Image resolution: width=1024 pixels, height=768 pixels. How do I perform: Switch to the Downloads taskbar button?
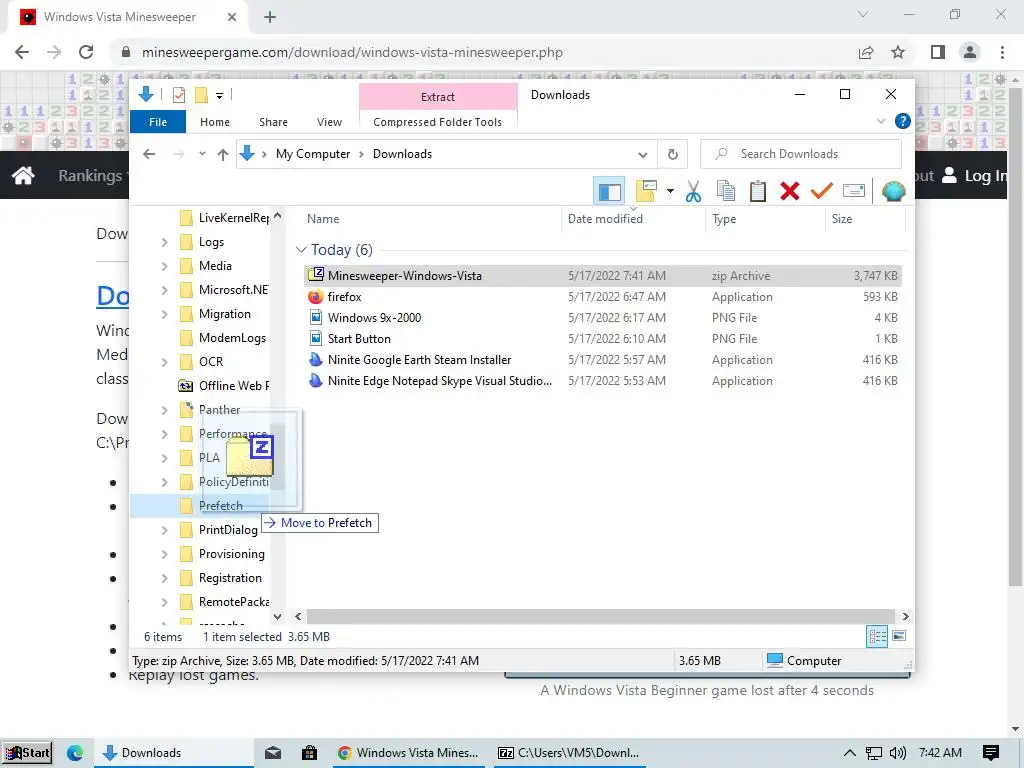click(x=173, y=753)
